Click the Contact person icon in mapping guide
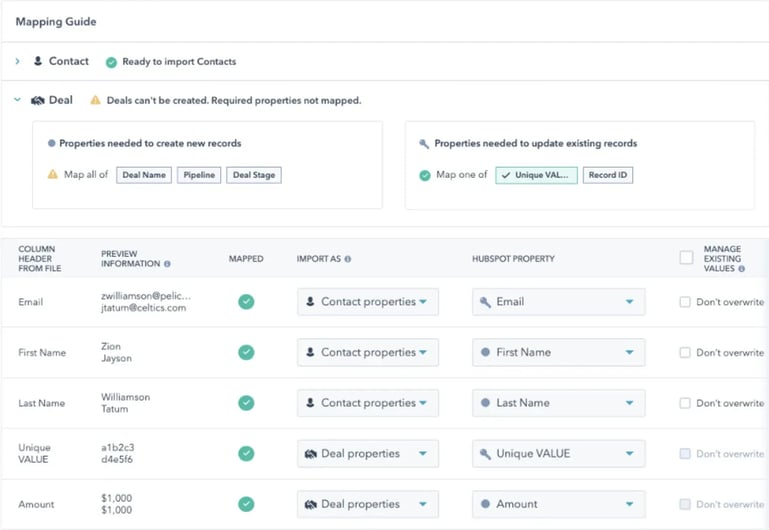This screenshot has height=530, width=769. pyautogui.click(x=38, y=61)
